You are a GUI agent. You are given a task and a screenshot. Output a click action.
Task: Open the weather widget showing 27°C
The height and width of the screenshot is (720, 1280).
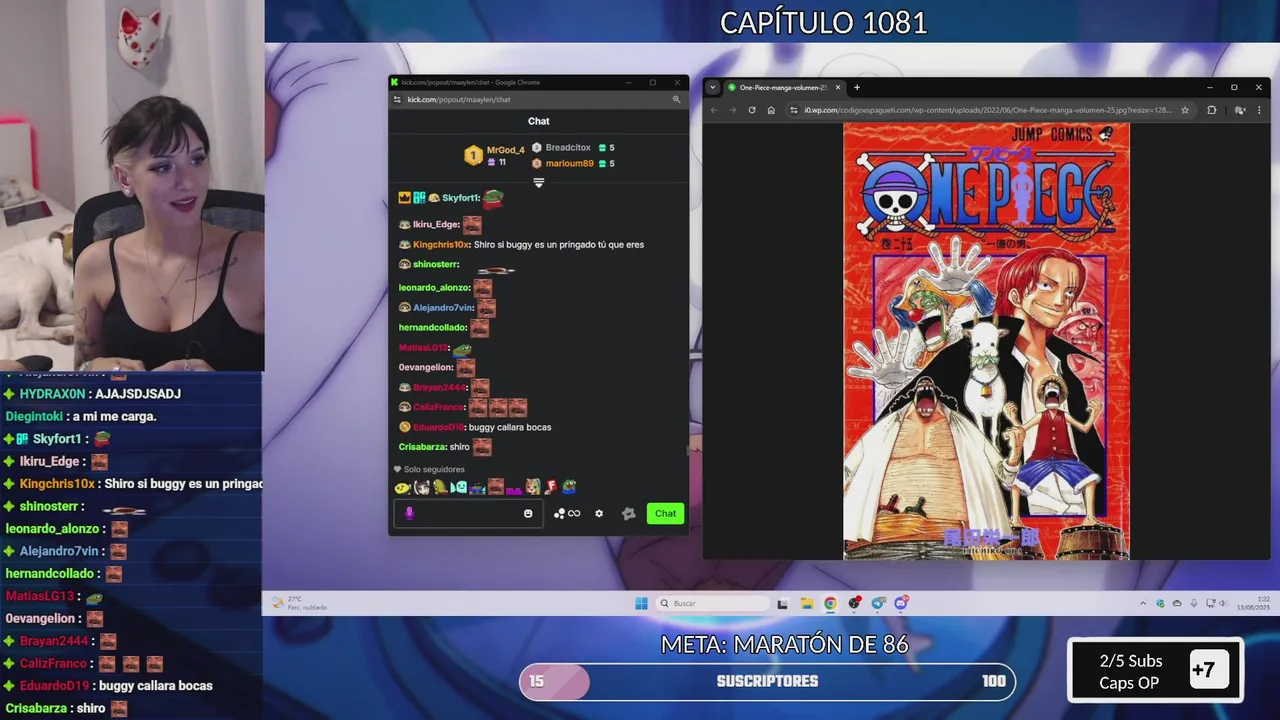point(297,603)
